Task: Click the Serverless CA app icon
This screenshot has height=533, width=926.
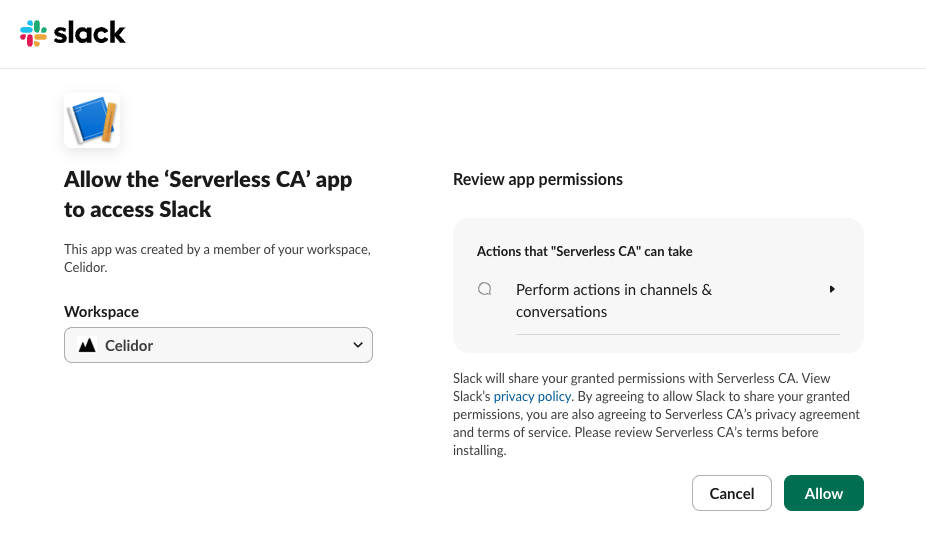Action: click(x=92, y=120)
